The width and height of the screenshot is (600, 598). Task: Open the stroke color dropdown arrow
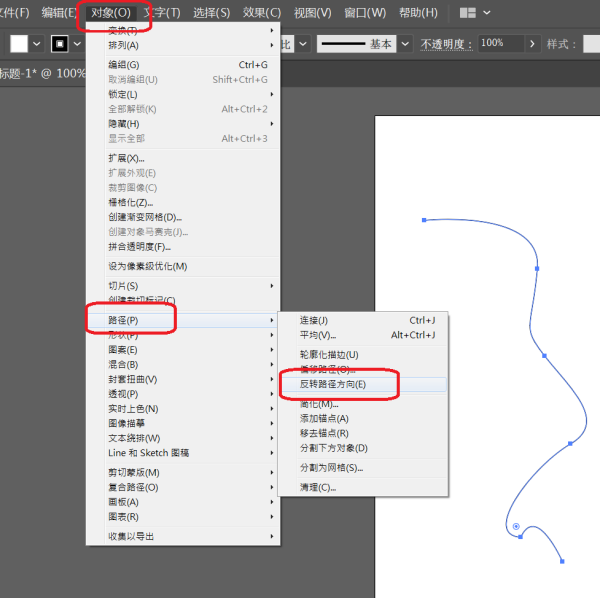[x=77, y=44]
